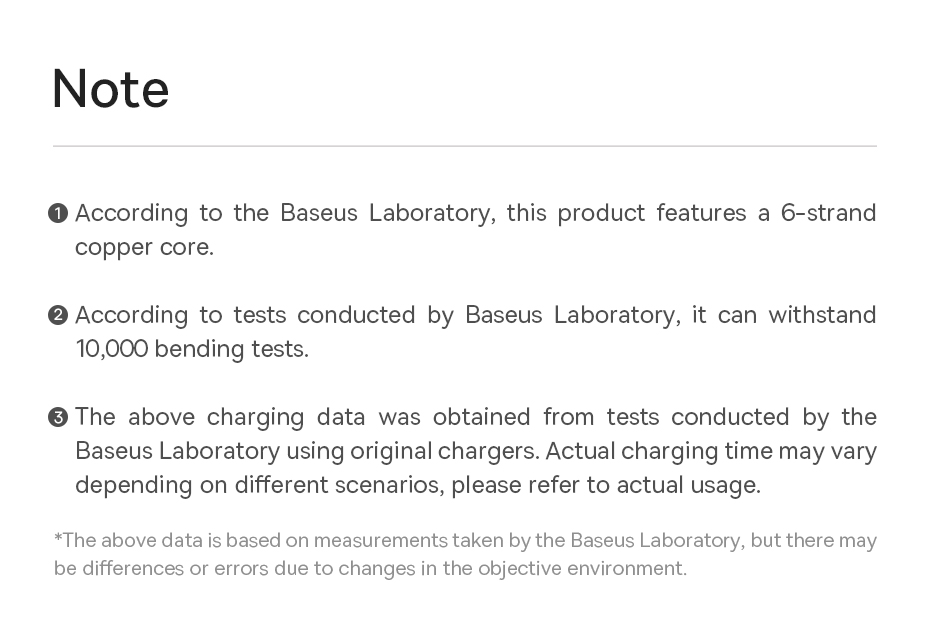Click 'Baseus Laboratory' in the first note

385,213
